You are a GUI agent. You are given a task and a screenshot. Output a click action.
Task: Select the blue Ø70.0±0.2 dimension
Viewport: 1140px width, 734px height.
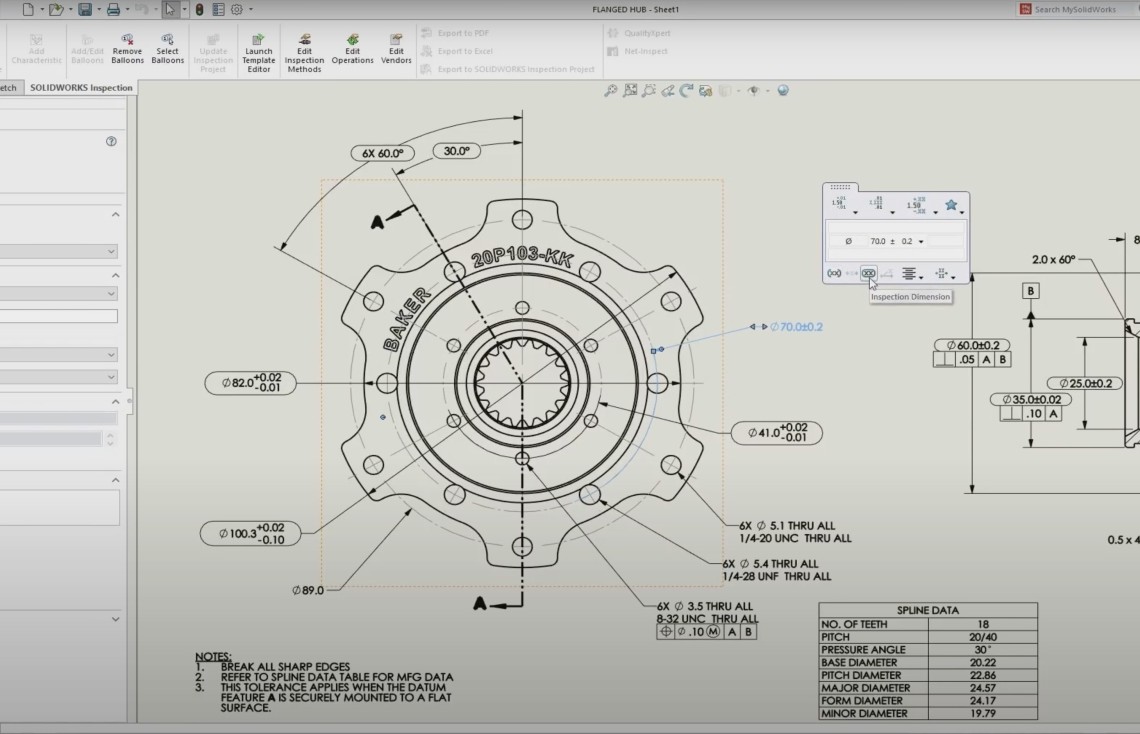tap(796, 327)
